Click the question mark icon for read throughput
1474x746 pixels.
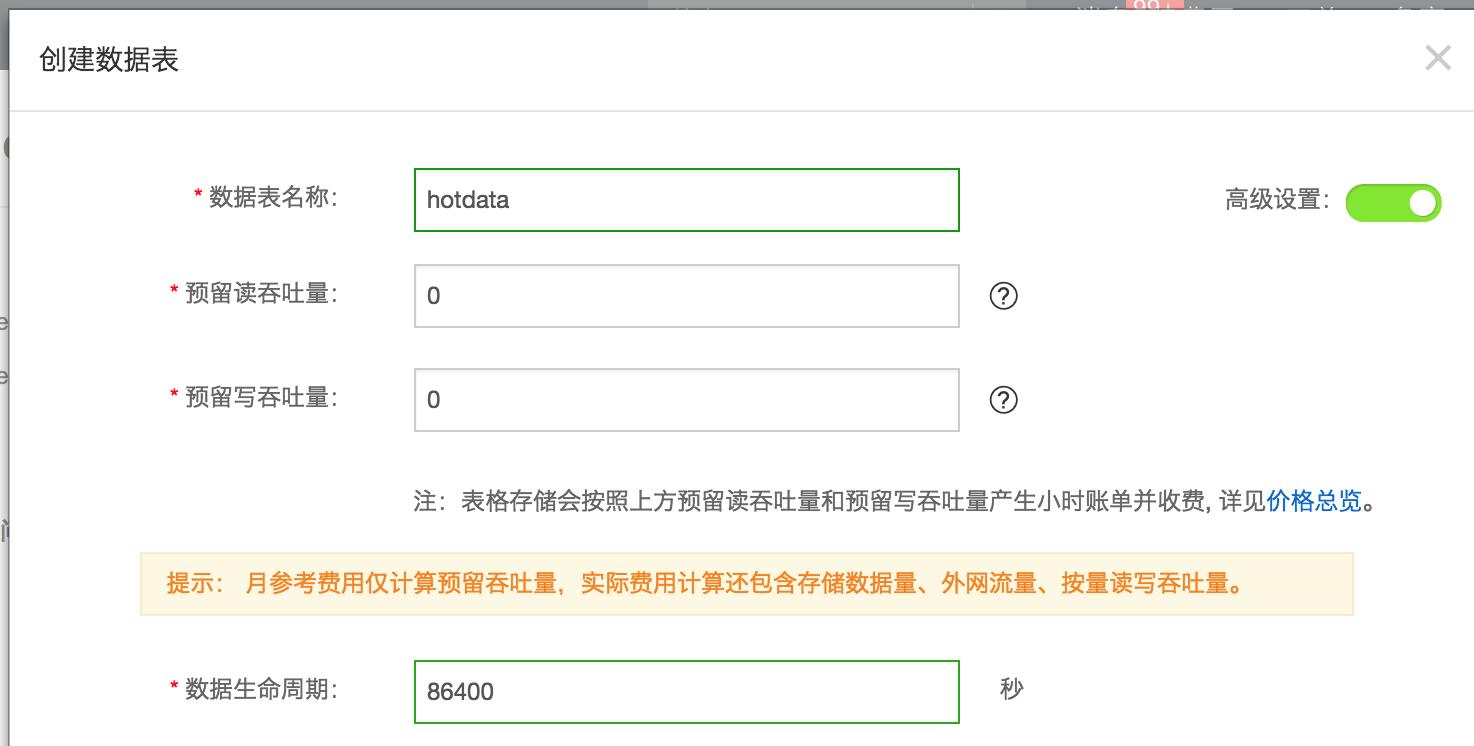coord(1004,296)
